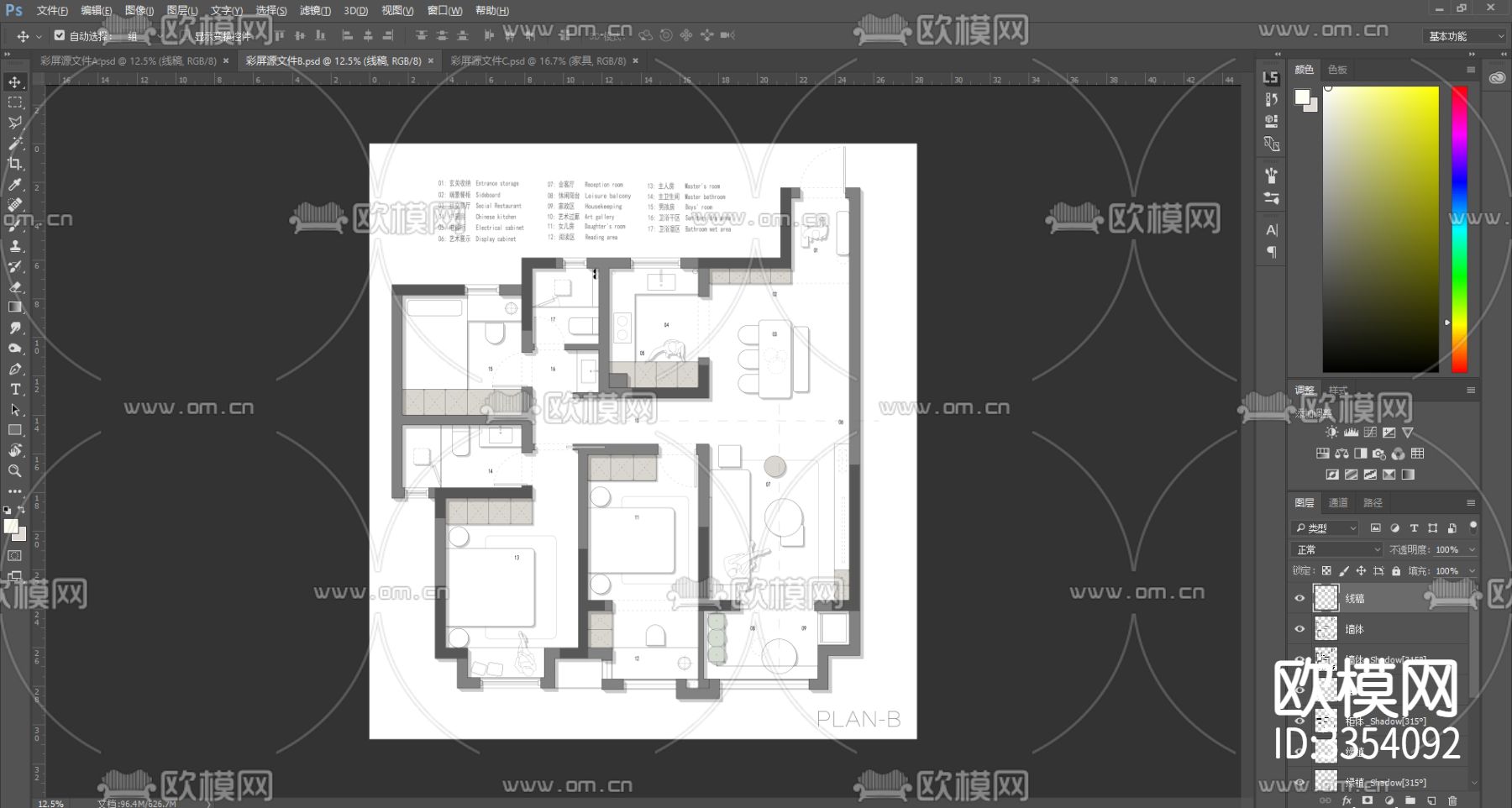This screenshot has width=1512, height=808.
Task: Open the Creative Cloud Libraries panel
Action: tap(1497, 78)
